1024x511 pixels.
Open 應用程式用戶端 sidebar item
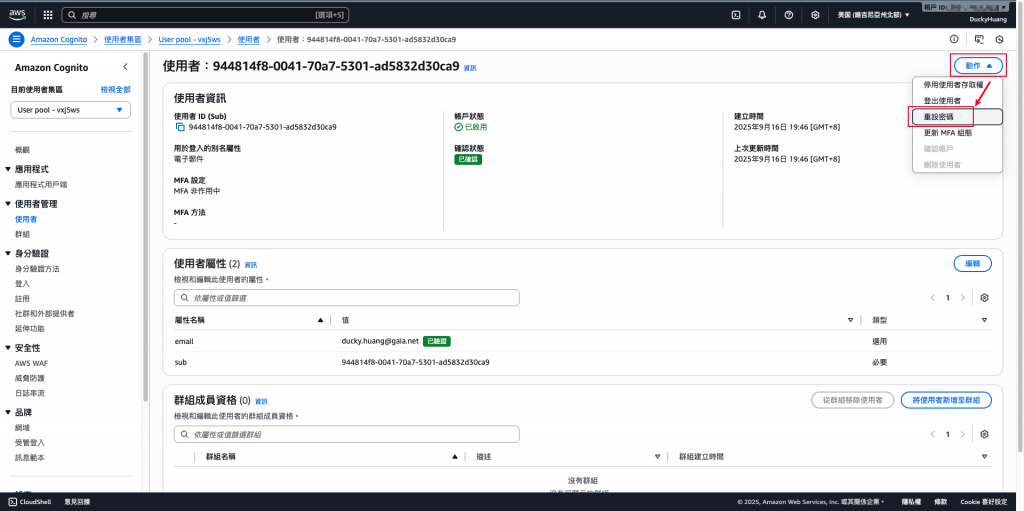40,184
